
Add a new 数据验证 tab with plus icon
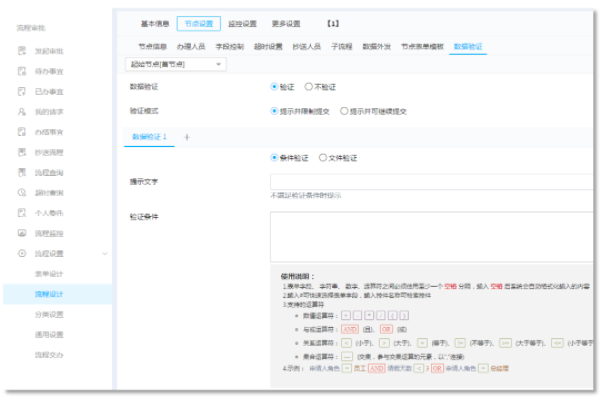pyautogui.click(x=187, y=137)
